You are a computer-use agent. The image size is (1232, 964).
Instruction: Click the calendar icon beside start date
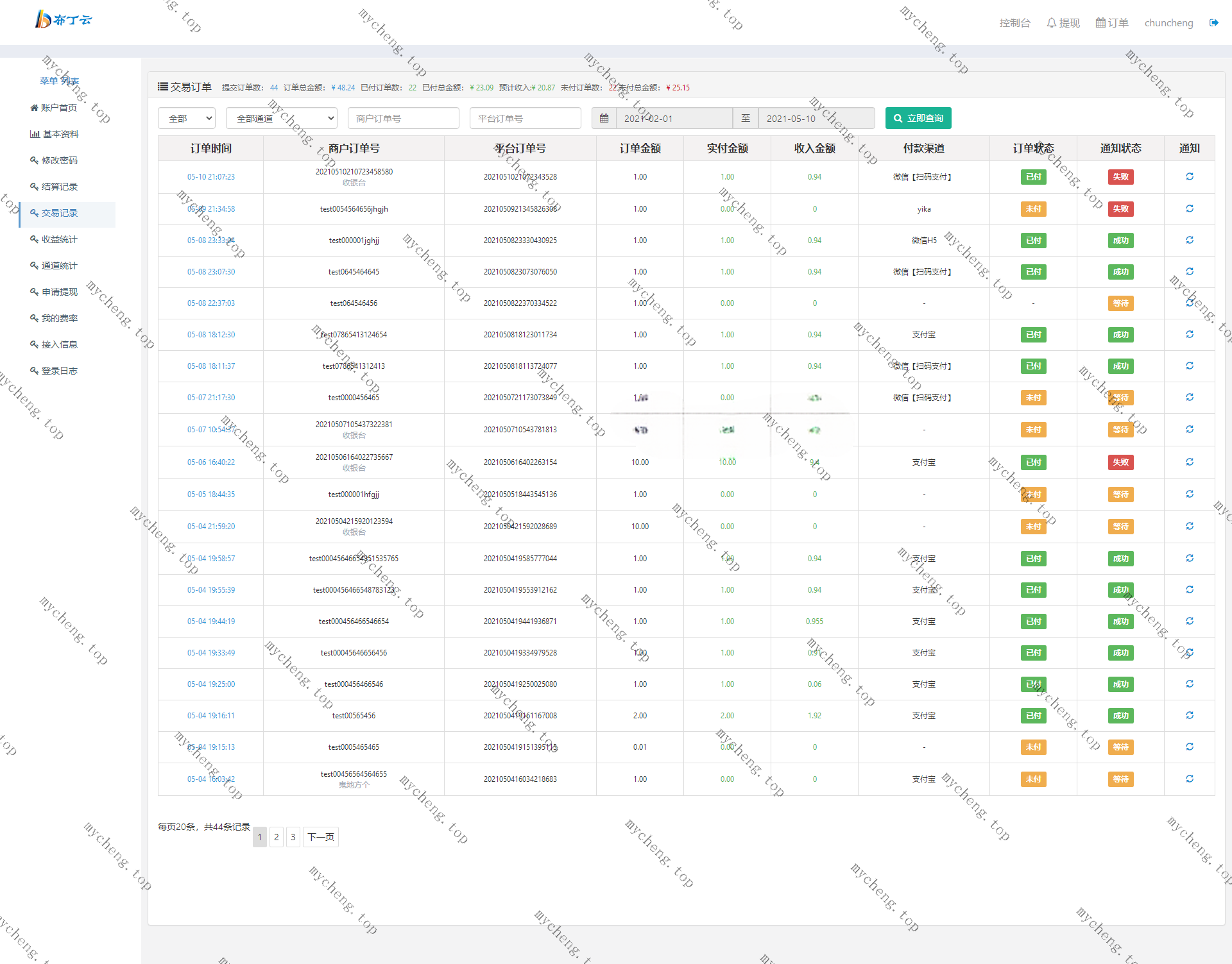click(x=604, y=118)
